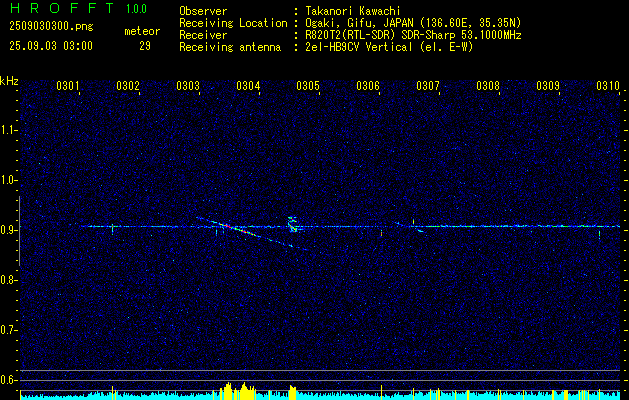Click the Observer field label
The height and width of the screenshot is (400, 629).
pyautogui.click(x=203, y=12)
